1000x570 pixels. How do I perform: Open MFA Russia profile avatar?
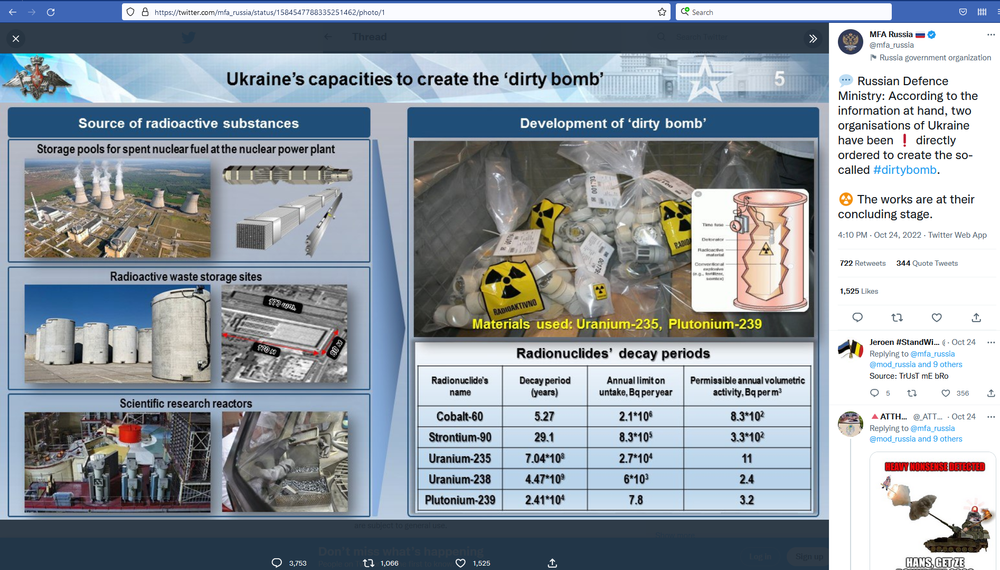850,41
